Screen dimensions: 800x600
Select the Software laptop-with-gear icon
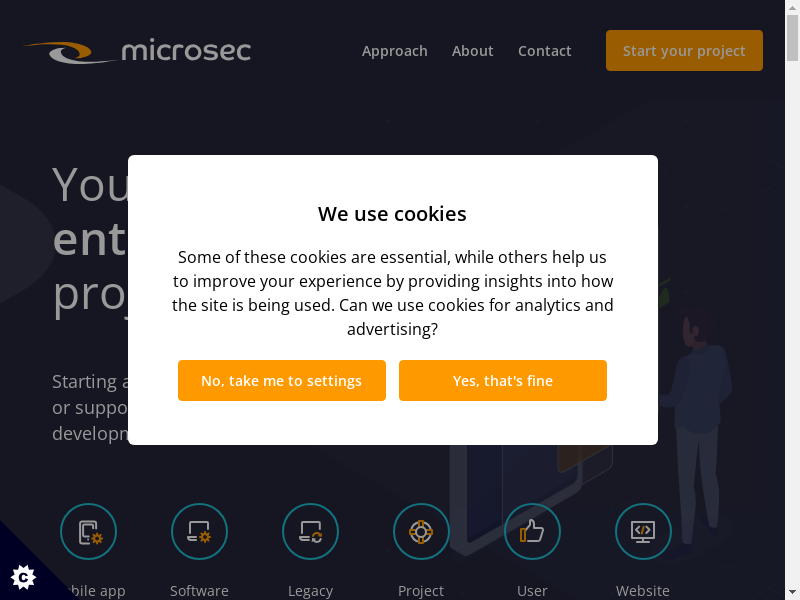click(x=199, y=531)
